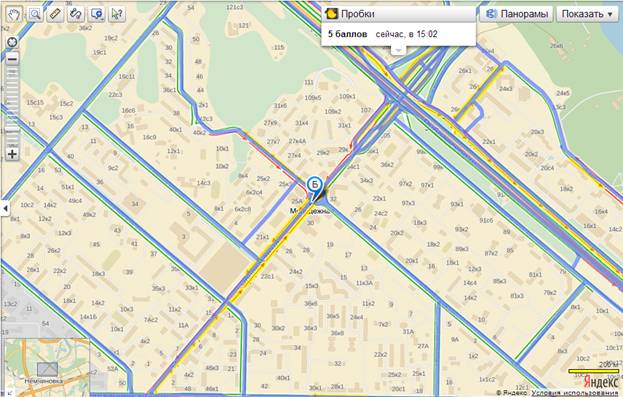Zoom in with the plus button
This screenshot has width=623, height=397.
click(12, 154)
